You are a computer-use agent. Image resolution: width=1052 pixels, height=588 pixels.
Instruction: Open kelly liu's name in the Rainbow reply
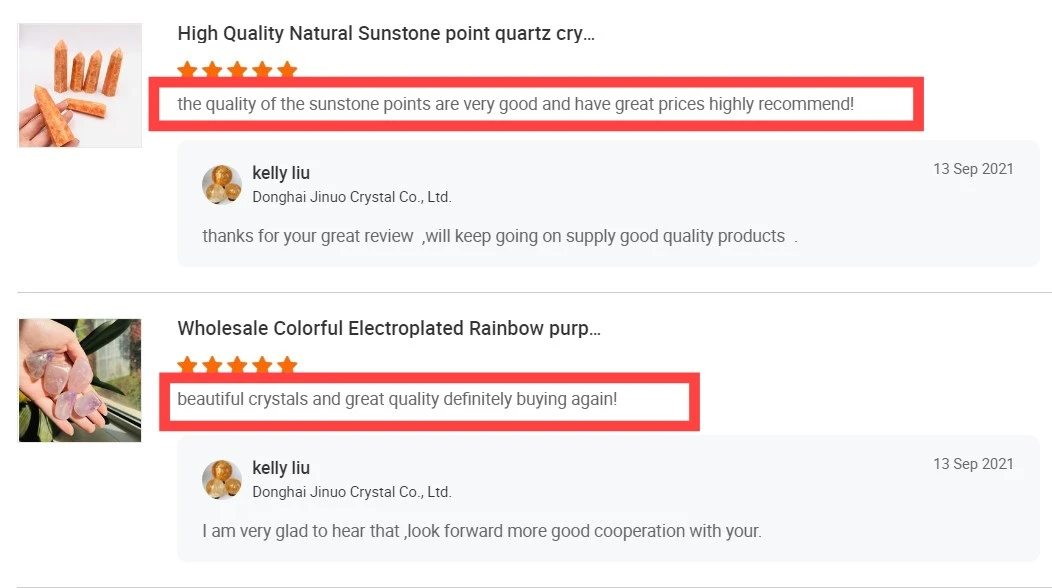click(281, 468)
